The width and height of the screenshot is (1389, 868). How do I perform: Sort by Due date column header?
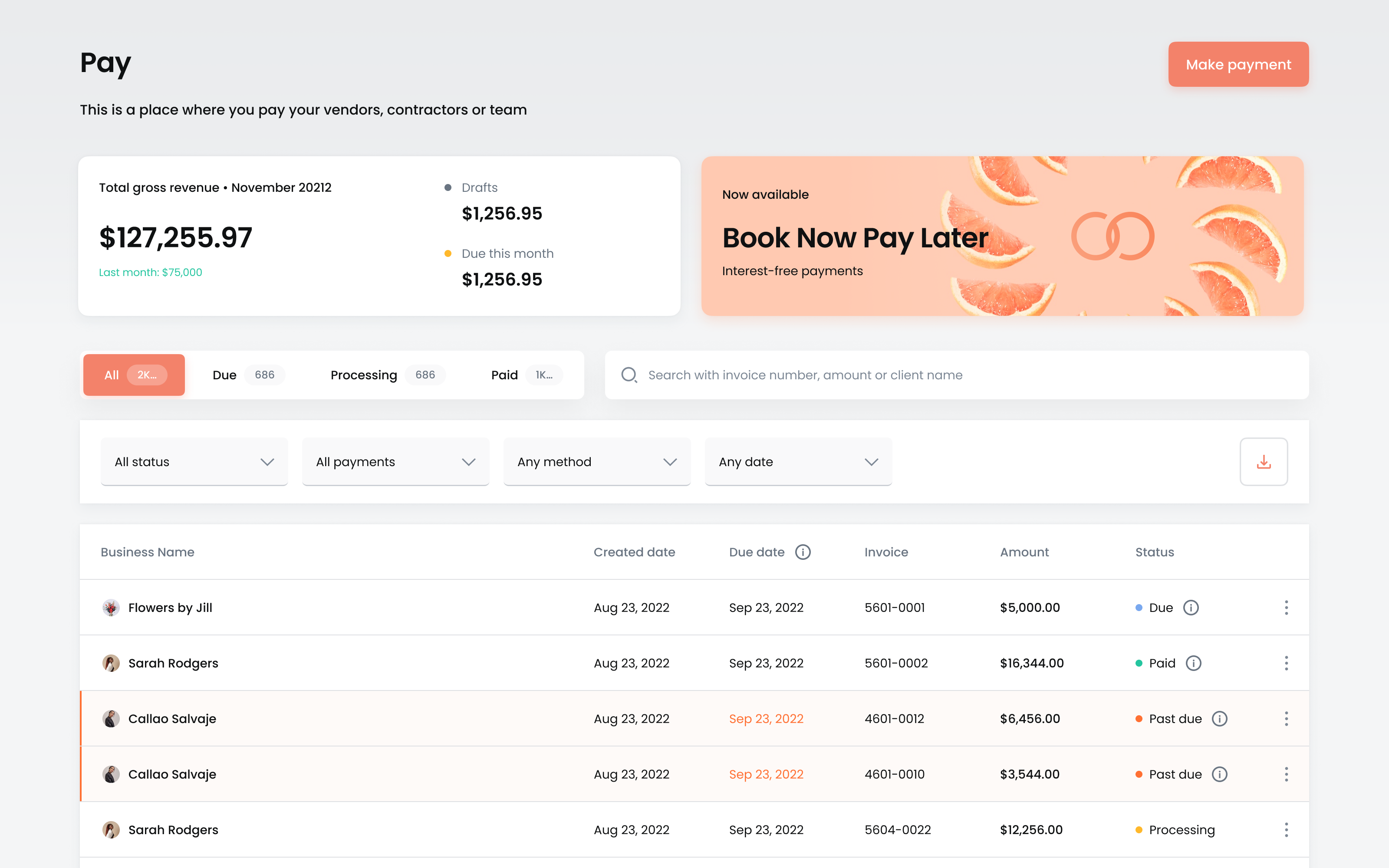click(757, 552)
